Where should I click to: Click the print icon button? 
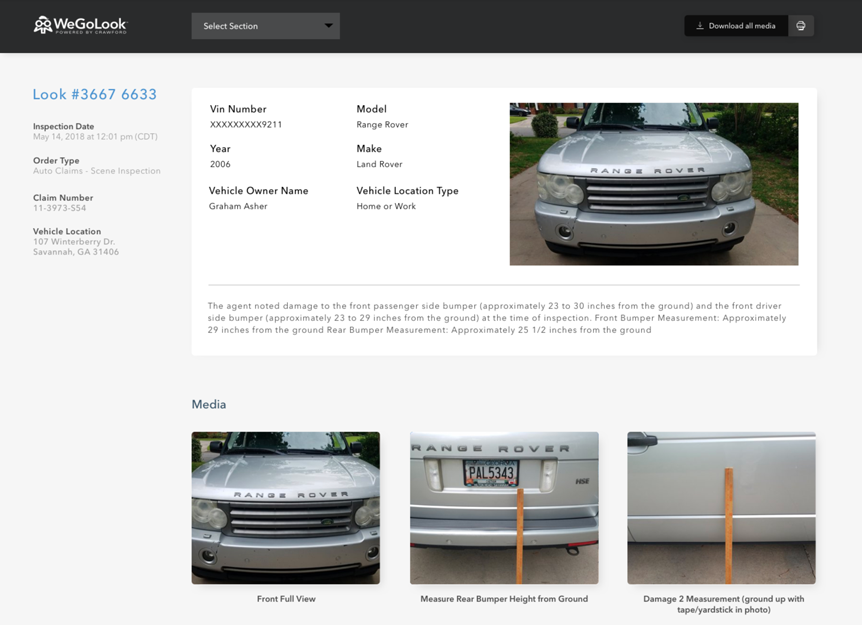(801, 26)
